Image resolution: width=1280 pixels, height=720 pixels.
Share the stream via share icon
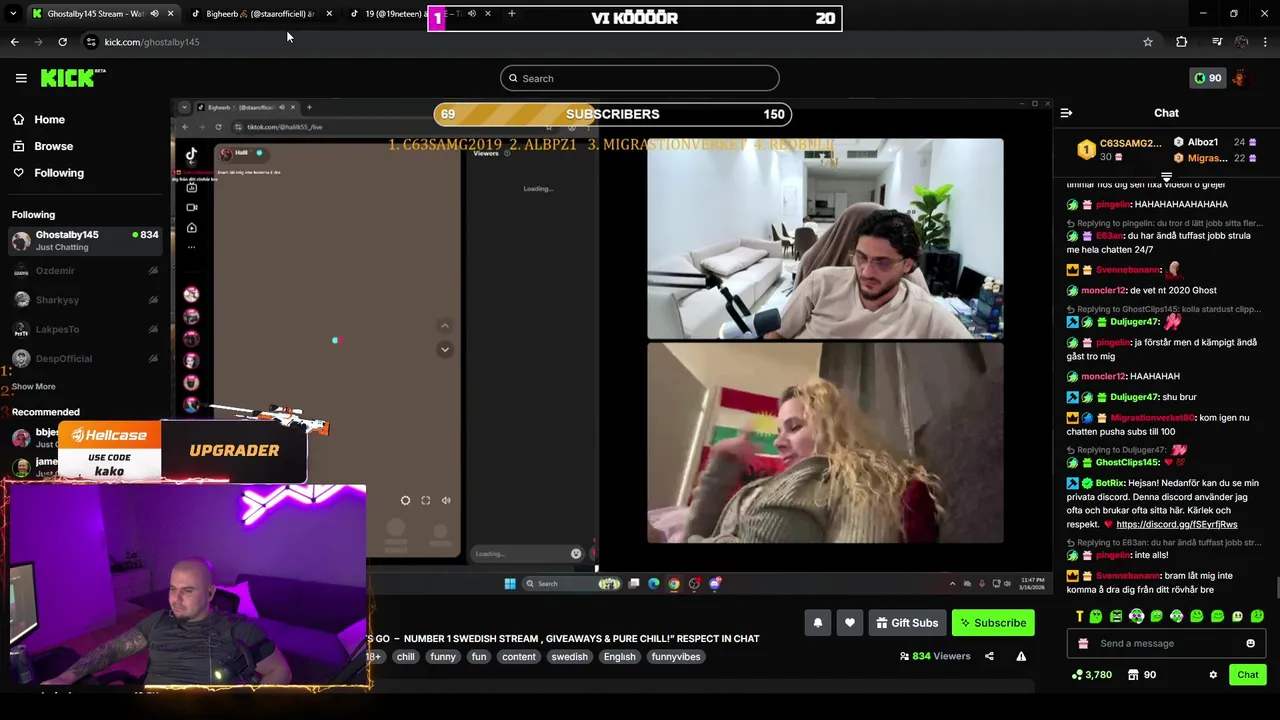tap(989, 656)
